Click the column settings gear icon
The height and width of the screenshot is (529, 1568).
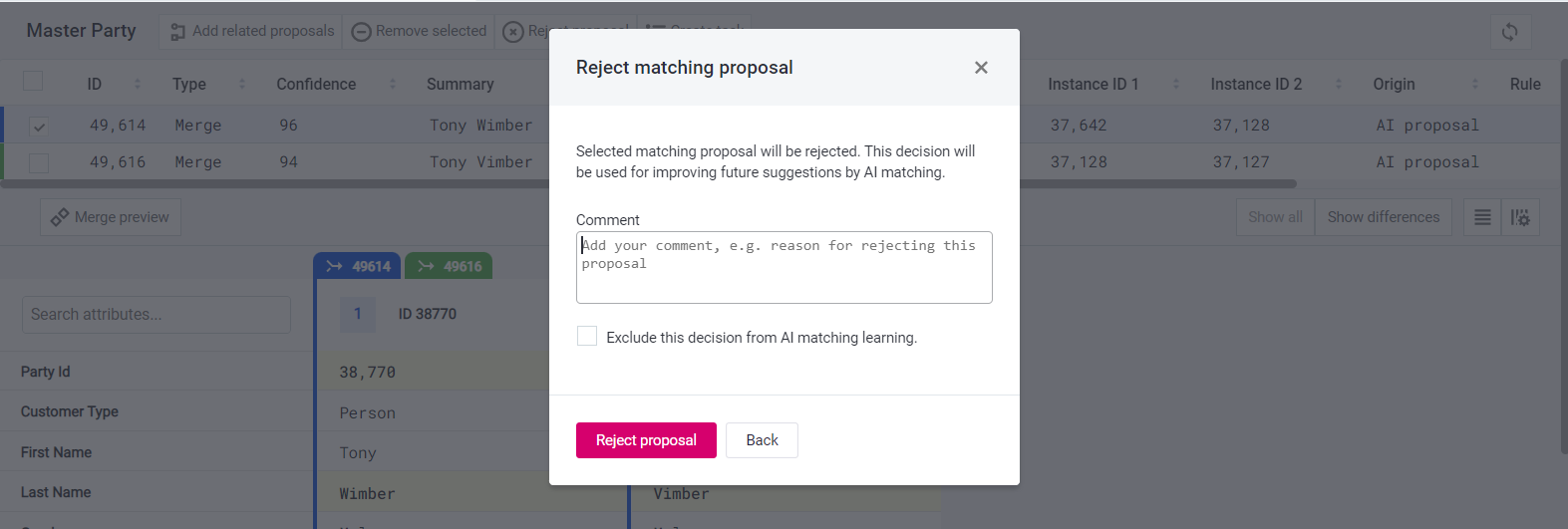coord(1520,217)
